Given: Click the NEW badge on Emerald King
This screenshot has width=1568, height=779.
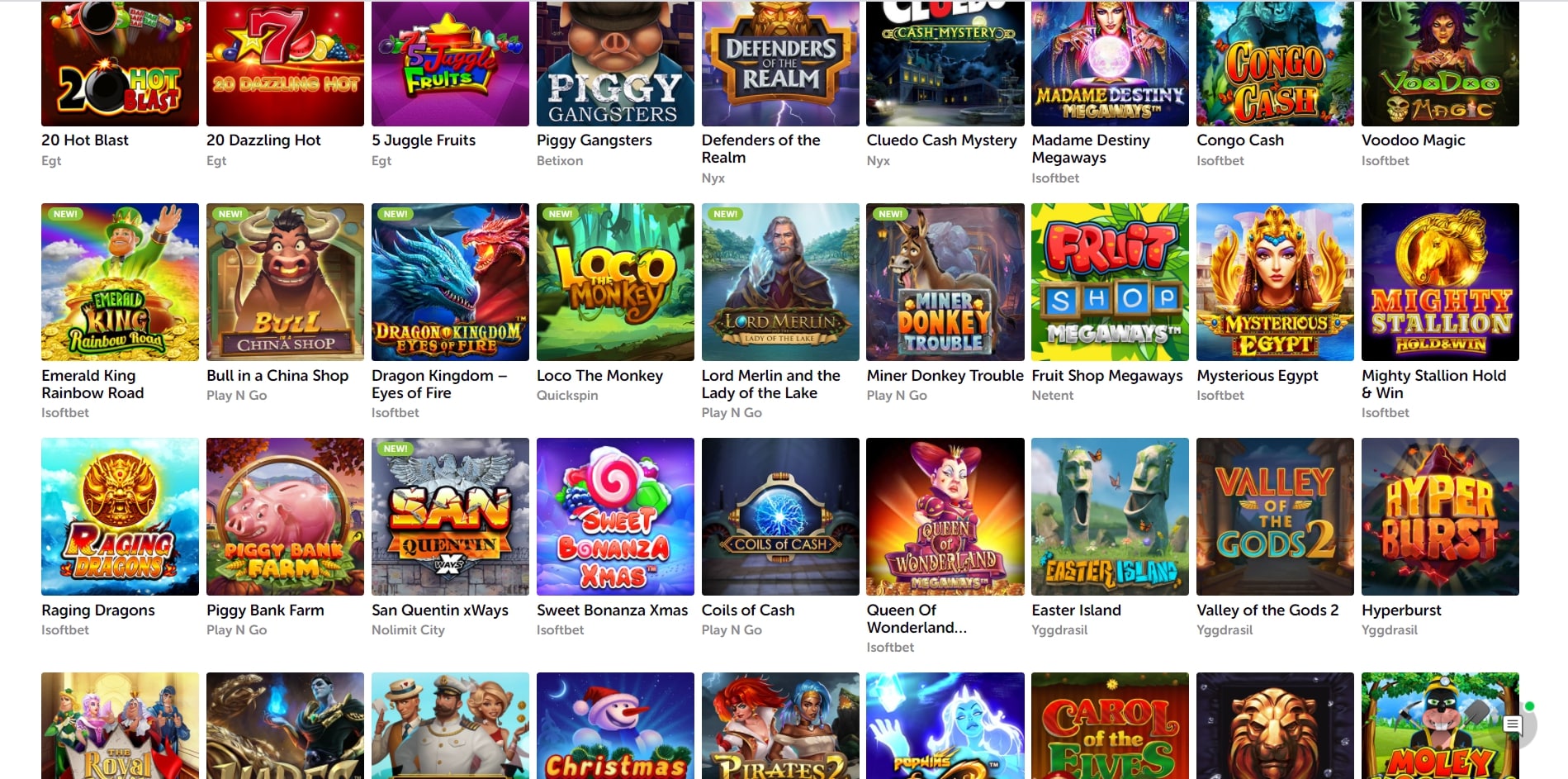Looking at the screenshot, I should point(65,214).
